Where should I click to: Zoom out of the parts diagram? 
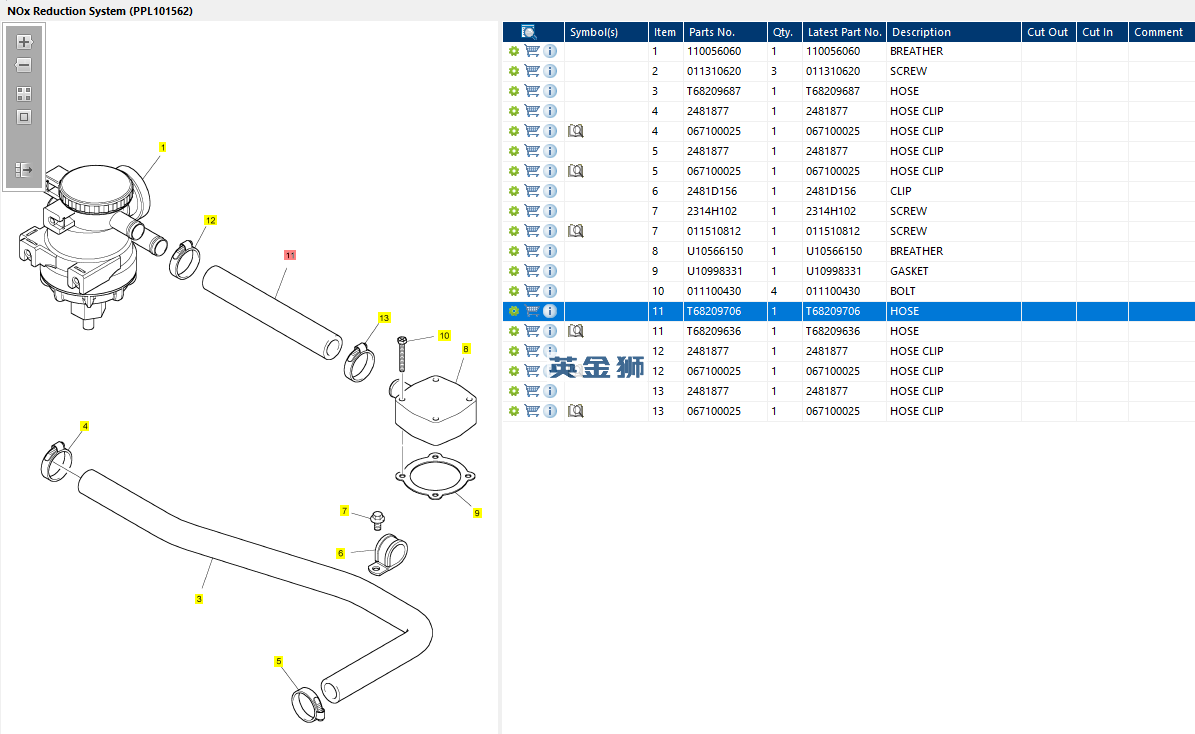click(x=24, y=66)
